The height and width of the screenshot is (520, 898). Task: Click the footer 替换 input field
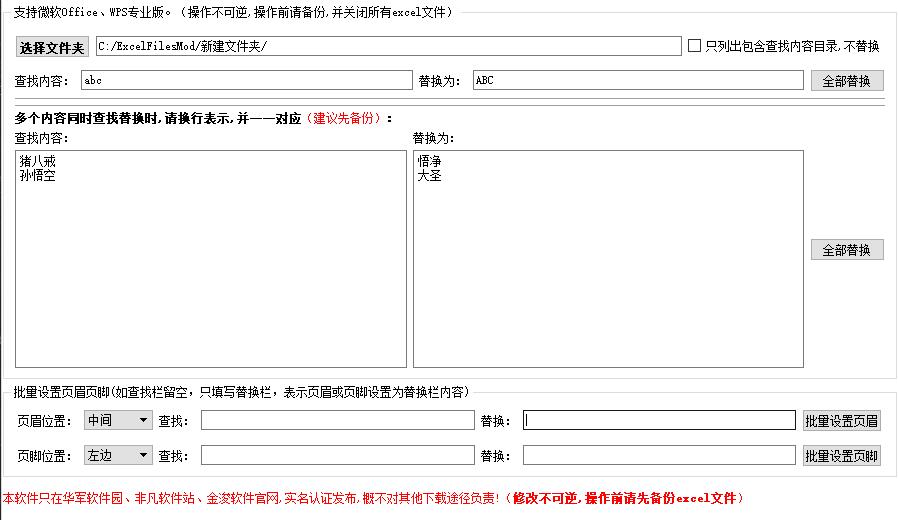pyautogui.click(x=659, y=455)
